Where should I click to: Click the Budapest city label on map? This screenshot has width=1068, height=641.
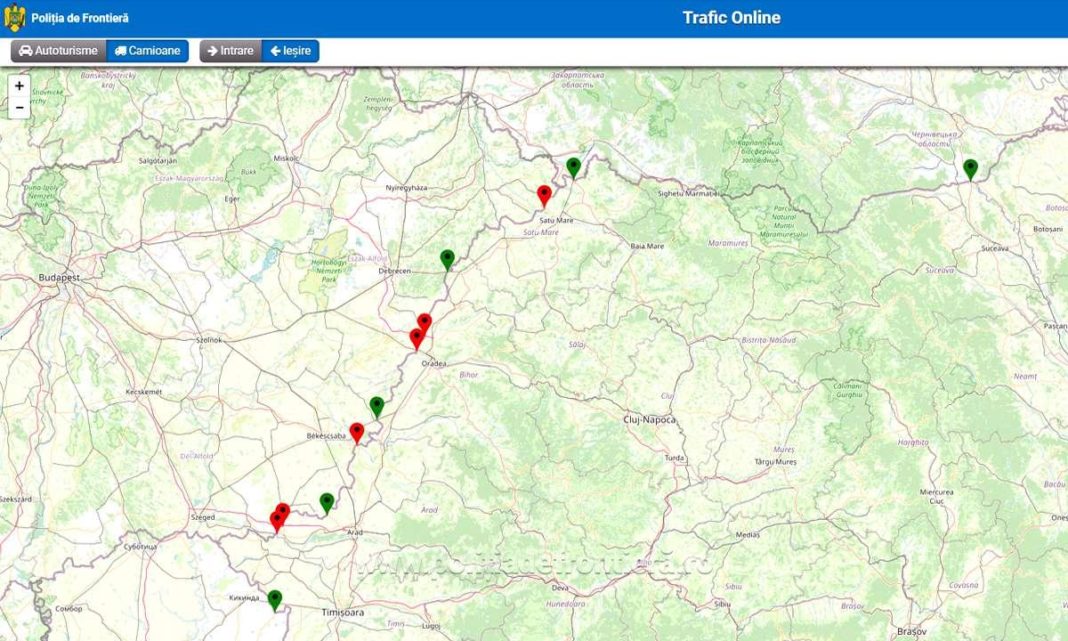59,278
